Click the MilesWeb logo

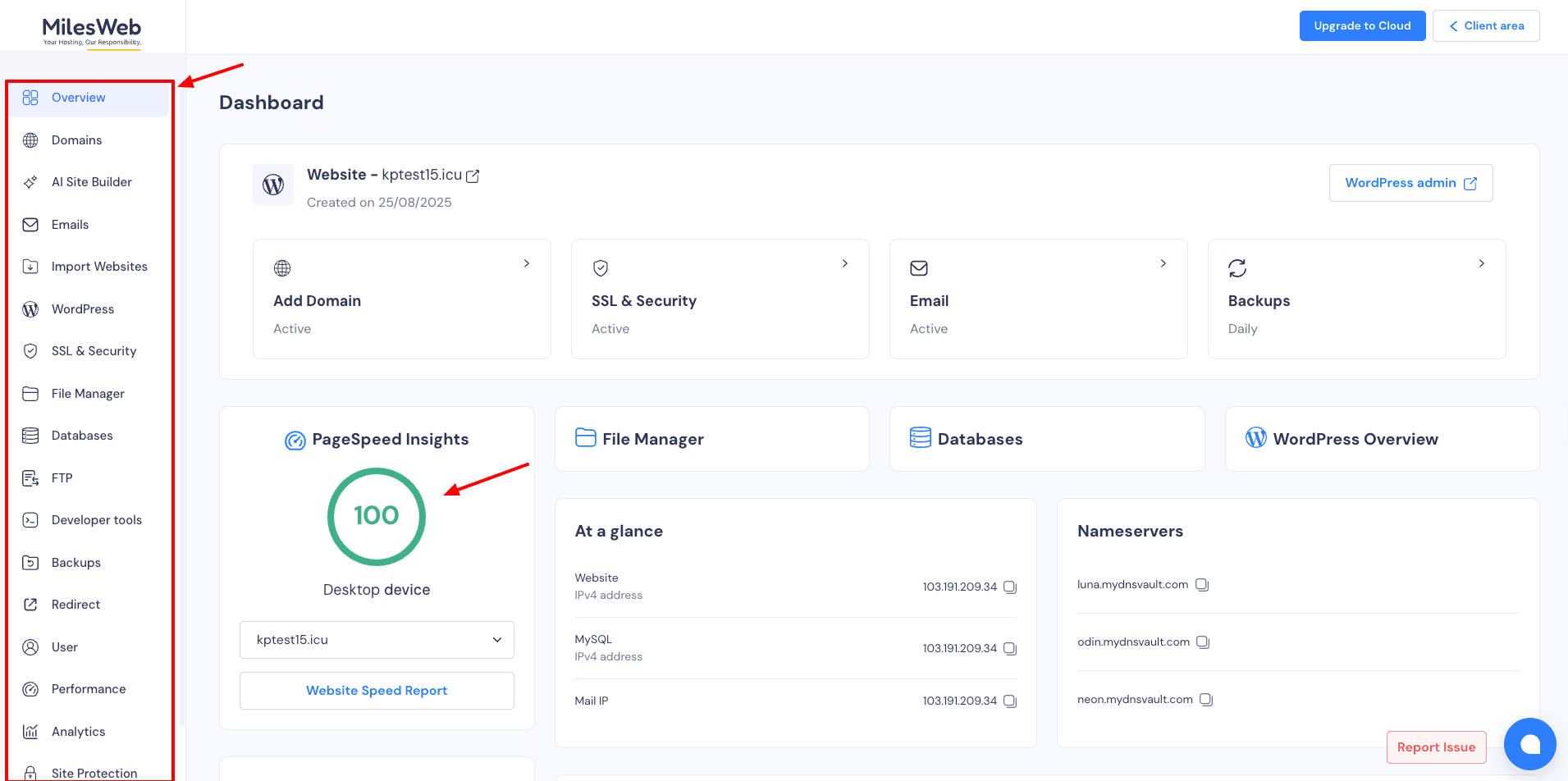pos(92,31)
